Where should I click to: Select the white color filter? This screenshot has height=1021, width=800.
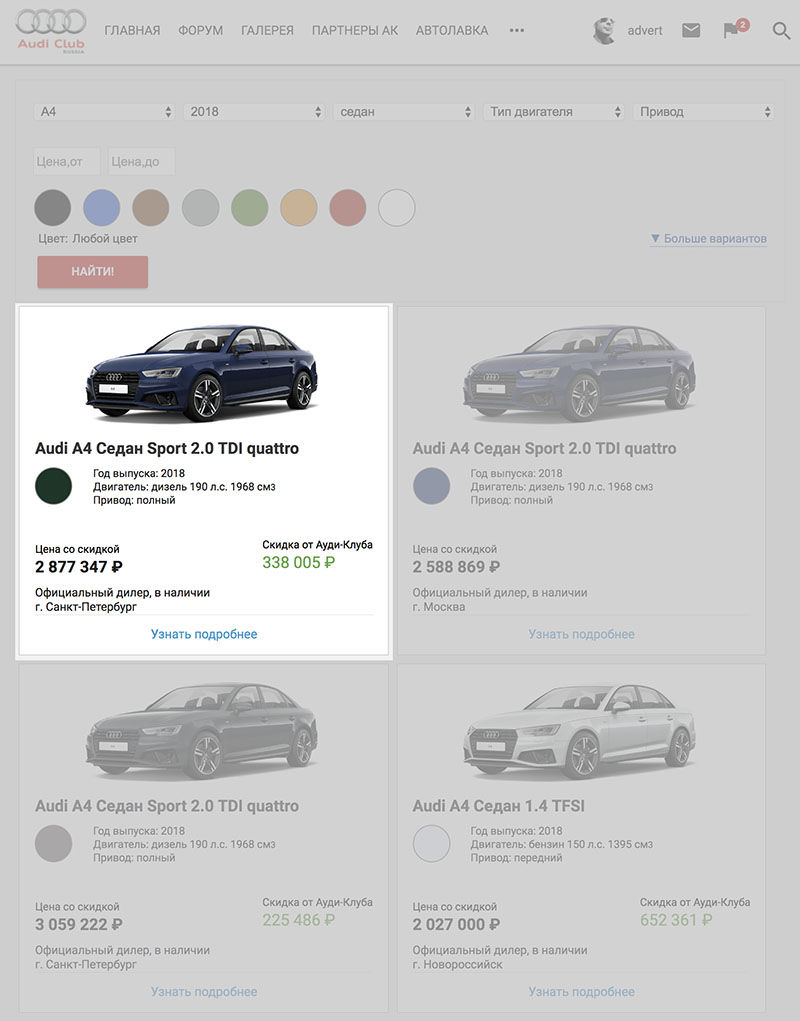[x=396, y=208]
